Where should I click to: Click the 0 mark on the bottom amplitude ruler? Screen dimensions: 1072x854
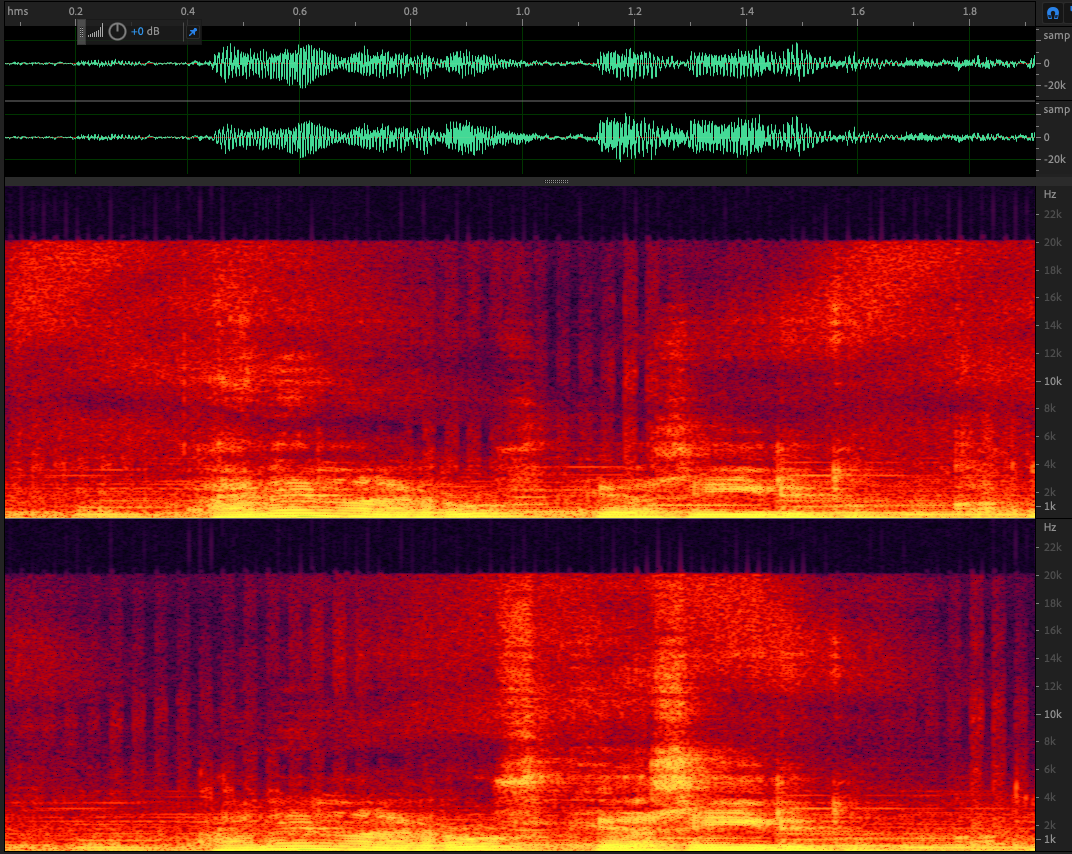click(x=1046, y=137)
